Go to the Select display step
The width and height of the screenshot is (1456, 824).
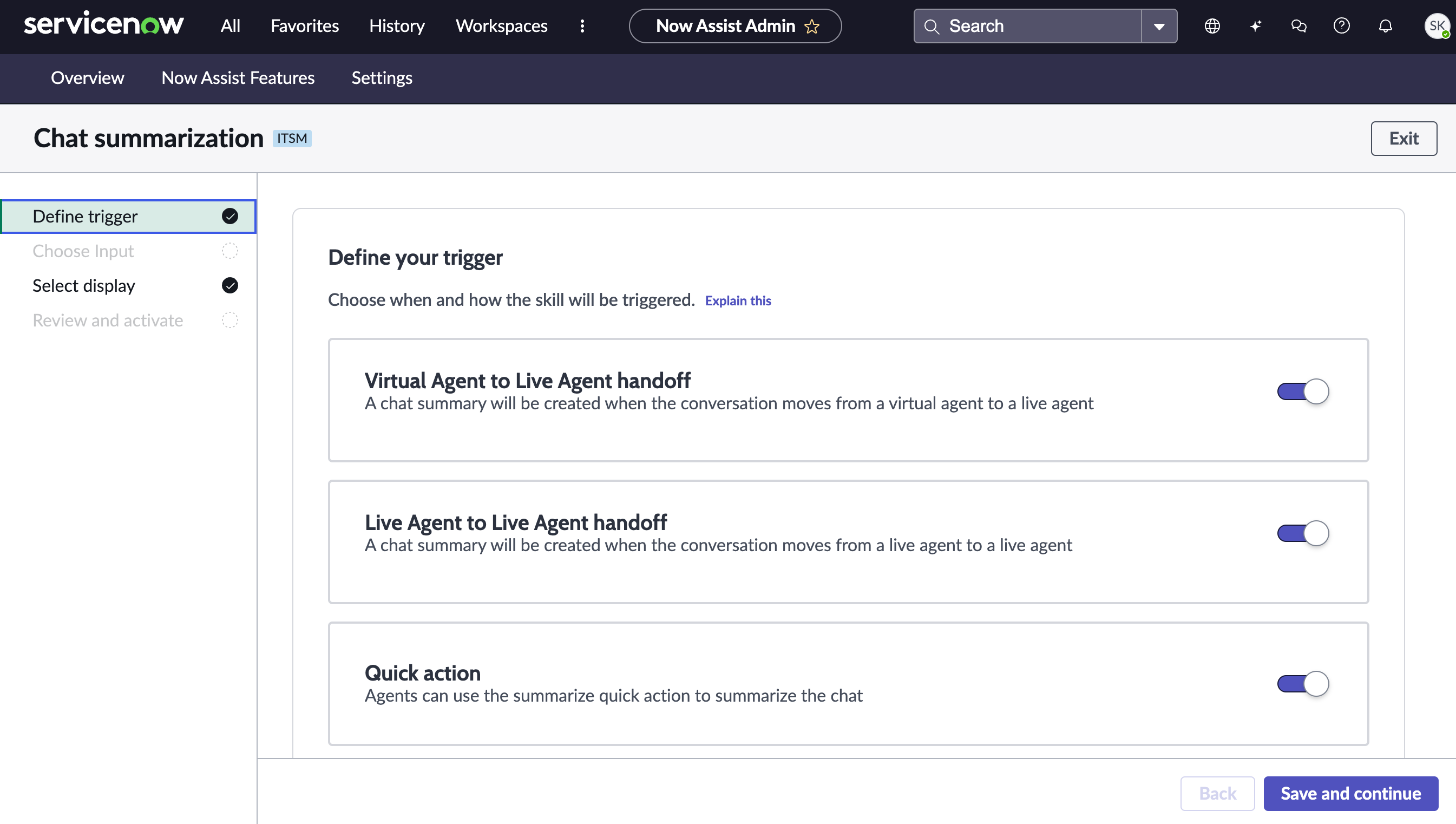coord(128,285)
